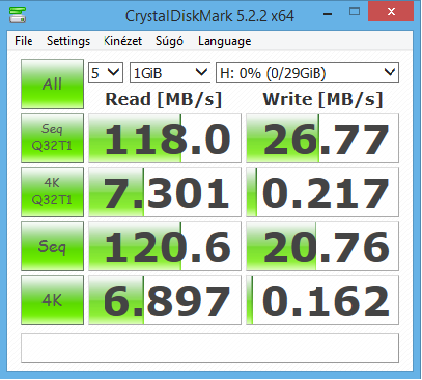
Task: Click the 4K read result 6.897
Action: pyautogui.click(x=165, y=300)
